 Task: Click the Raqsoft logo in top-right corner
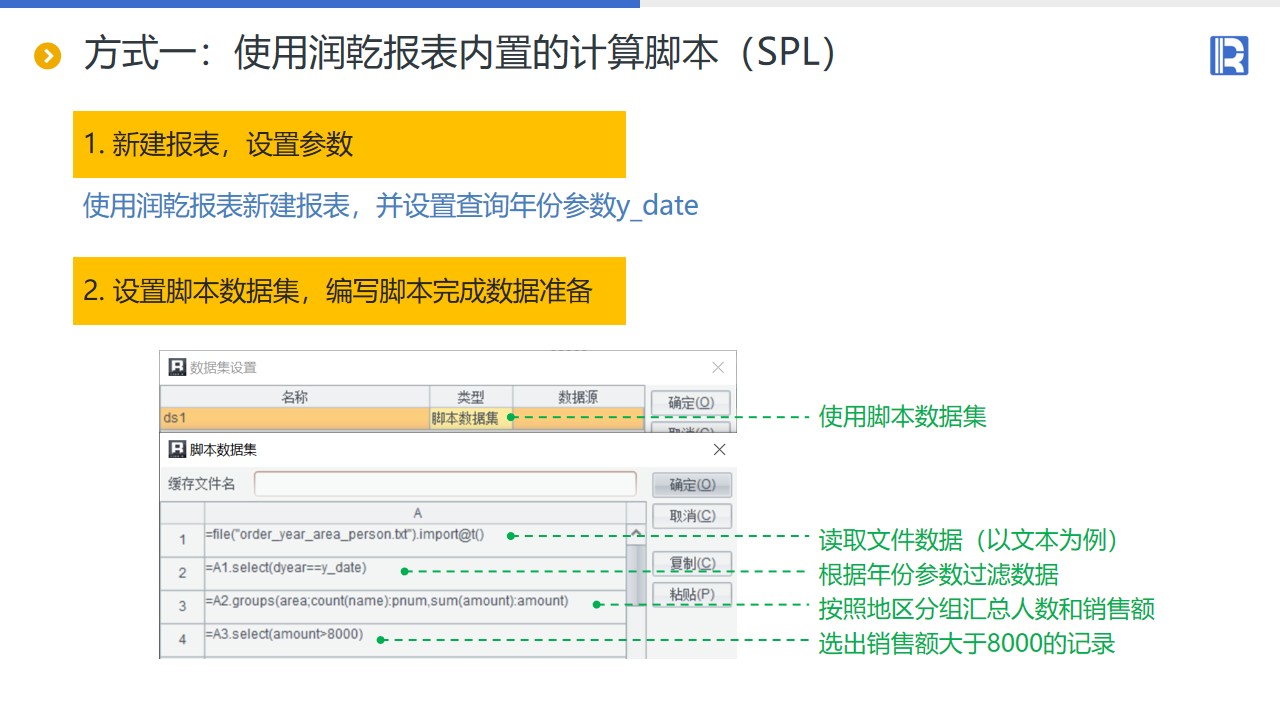pos(1229,55)
